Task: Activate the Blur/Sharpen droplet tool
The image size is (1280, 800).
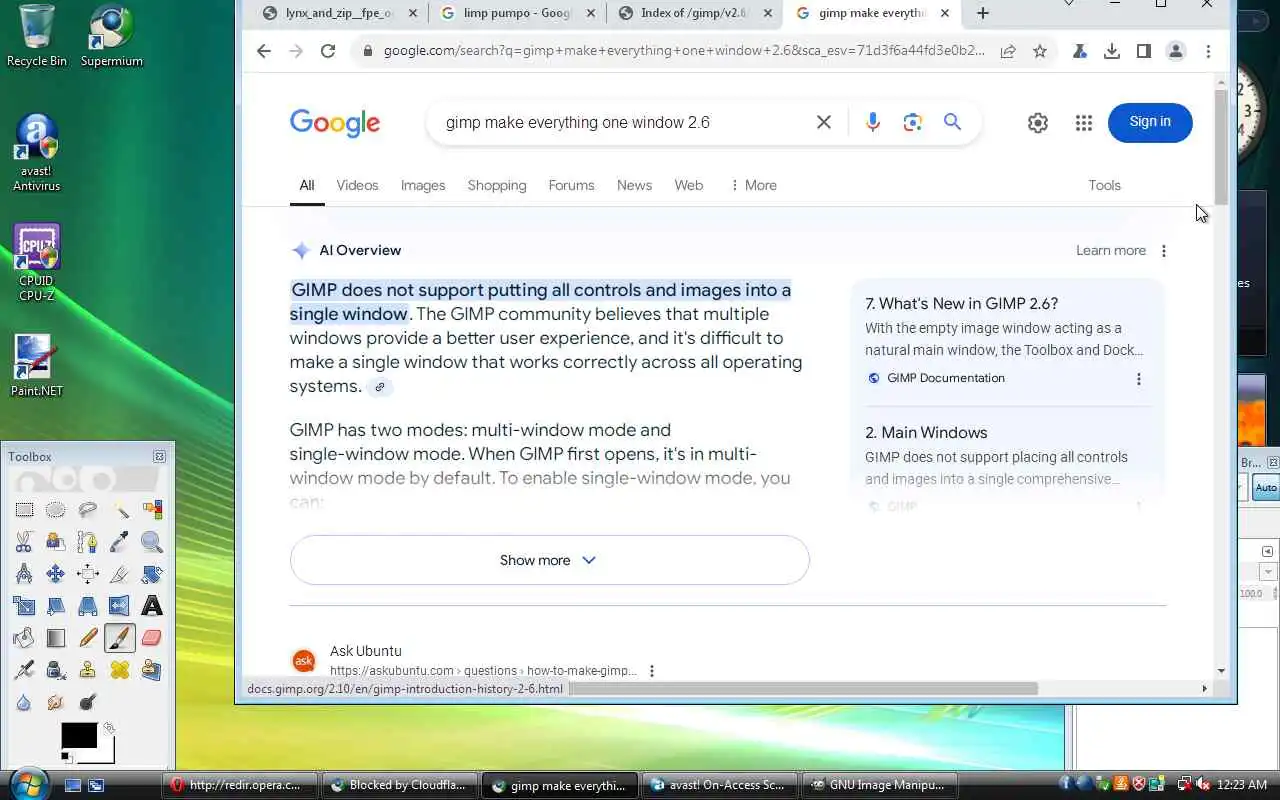Action: click(24, 702)
